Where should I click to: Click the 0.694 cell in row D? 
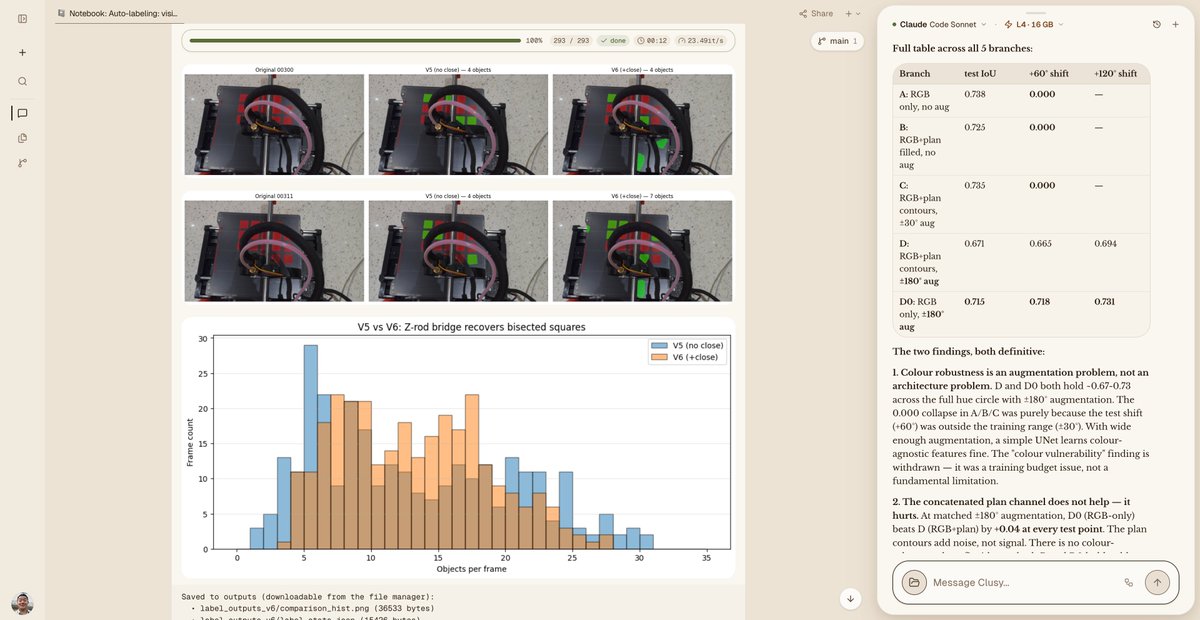click(x=1105, y=244)
